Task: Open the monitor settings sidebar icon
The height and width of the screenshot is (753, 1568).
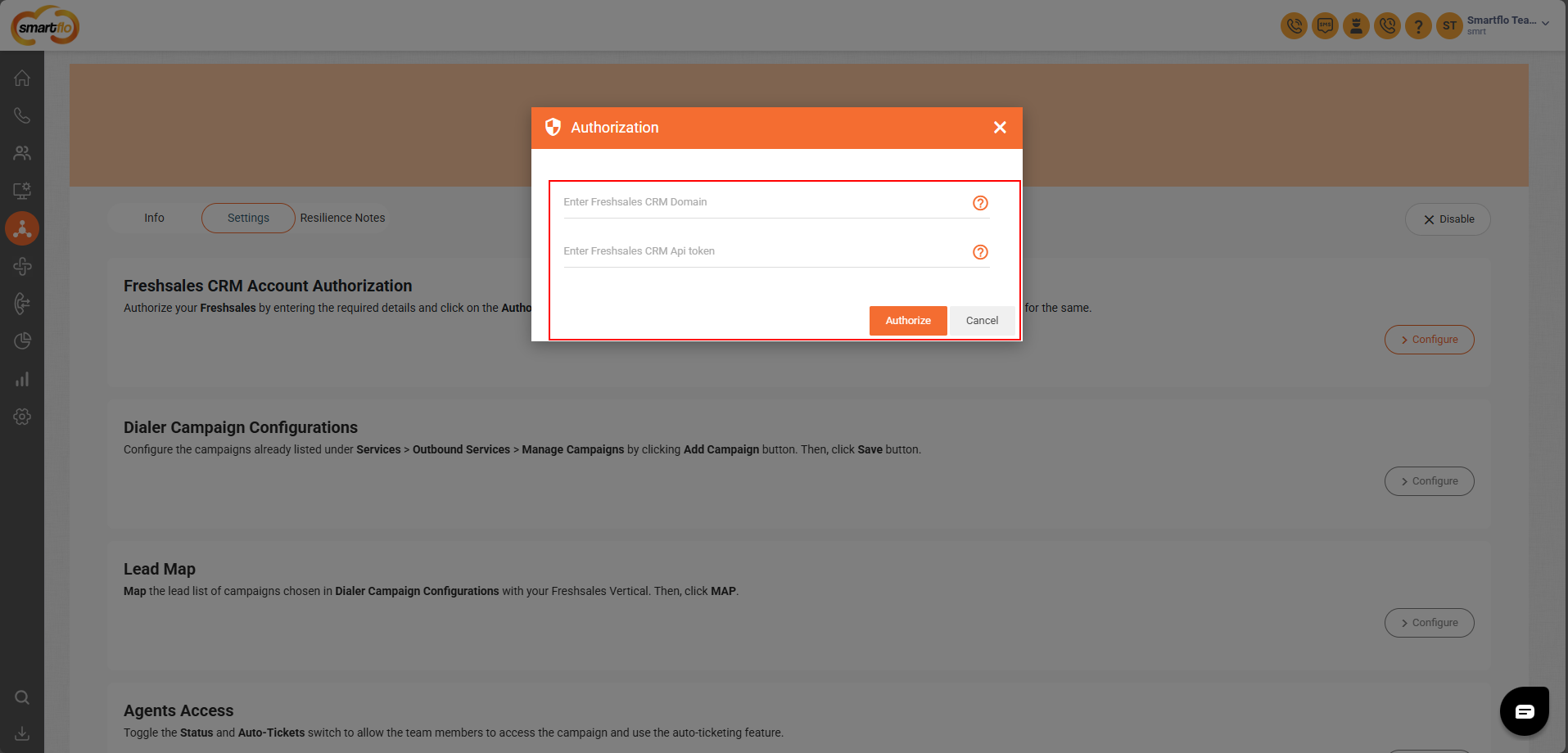Action: pos(22,191)
